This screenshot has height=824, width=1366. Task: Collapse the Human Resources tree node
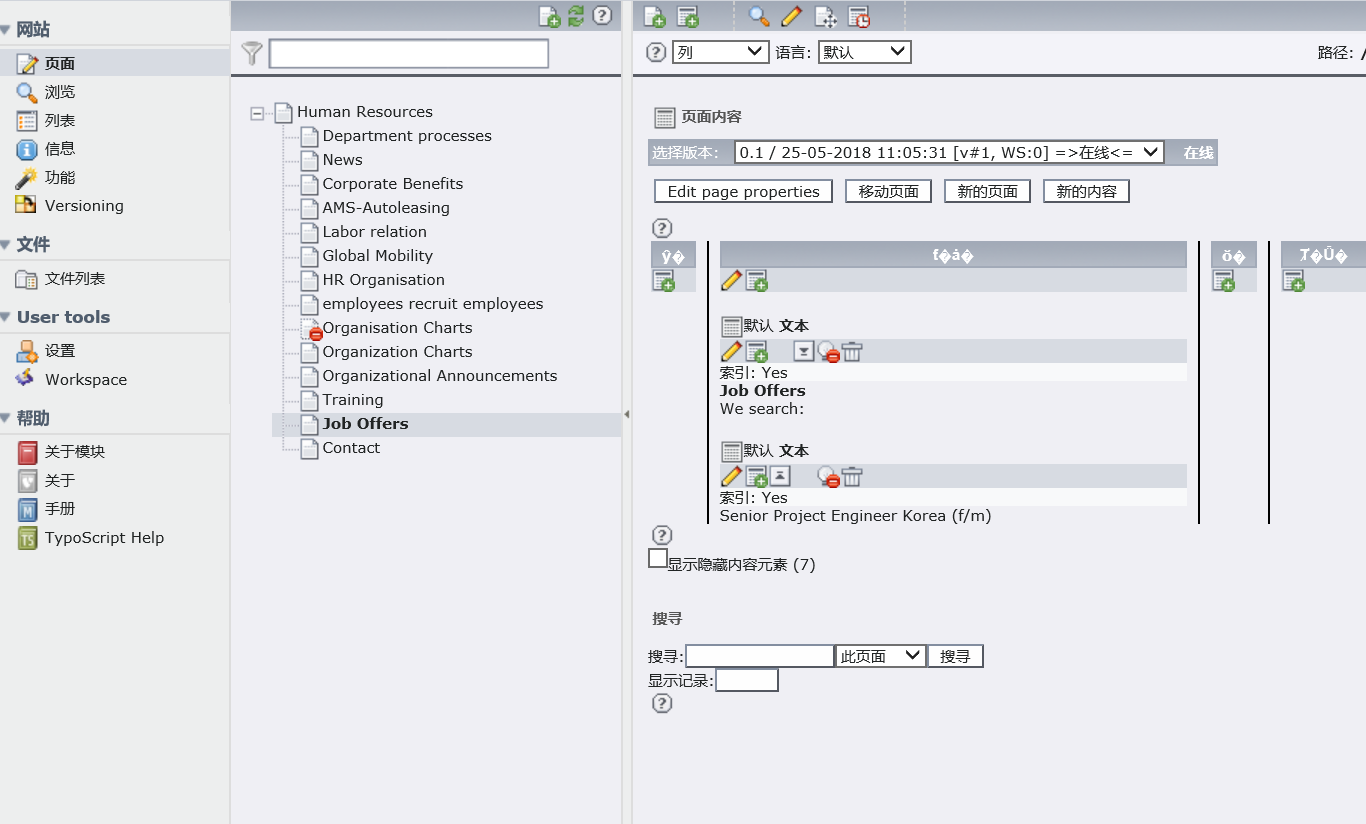coord(257,113)
